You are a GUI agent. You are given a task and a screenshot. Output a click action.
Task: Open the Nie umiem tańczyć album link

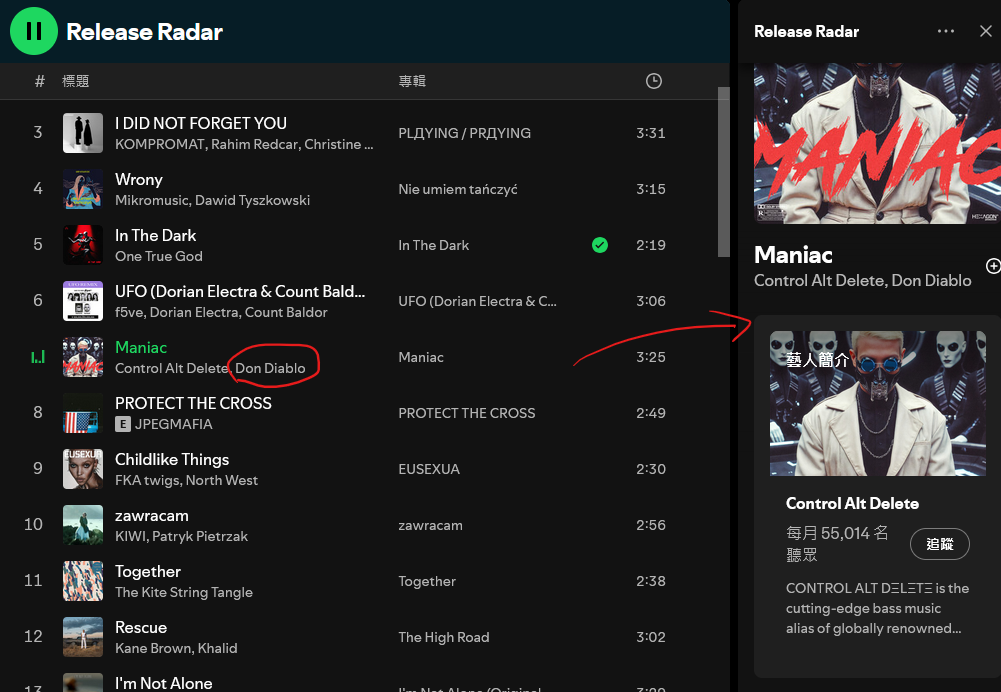458,190
